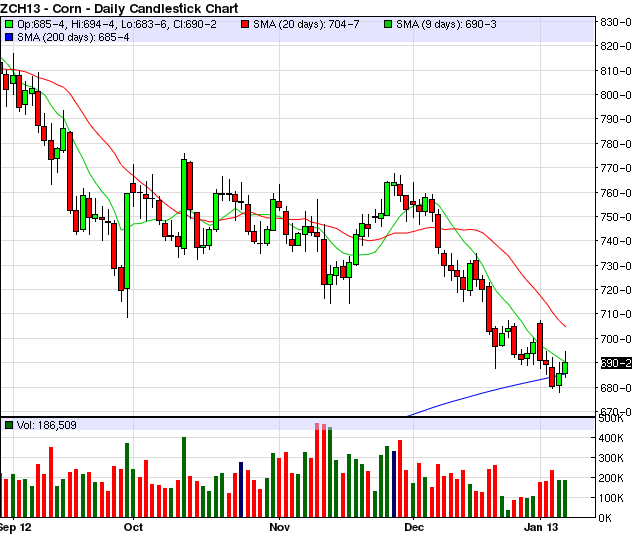Viewport: 640px width, 536px height.
Task: Click the 300K volume axis label
Action: click(x=611, y=458)
